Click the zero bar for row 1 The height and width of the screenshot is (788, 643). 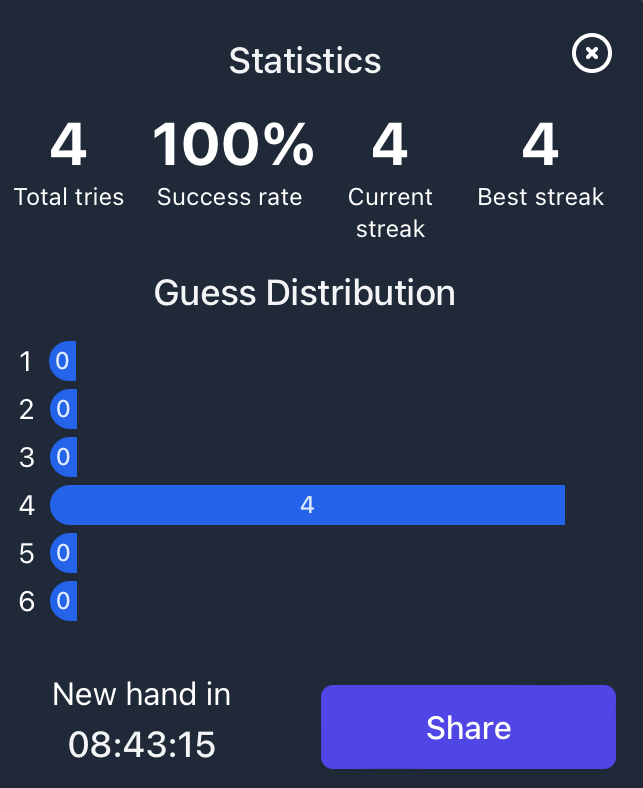click(63, 361)
